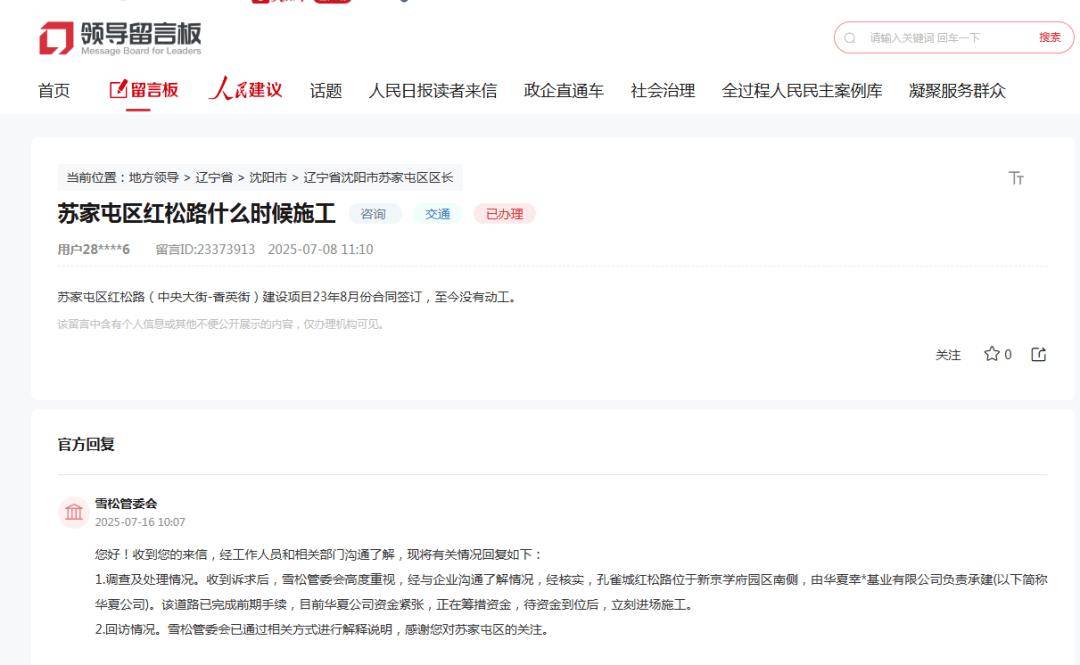1080x665 pixels.
Task: Open 政企直通车 section
Action: (563, 91)
